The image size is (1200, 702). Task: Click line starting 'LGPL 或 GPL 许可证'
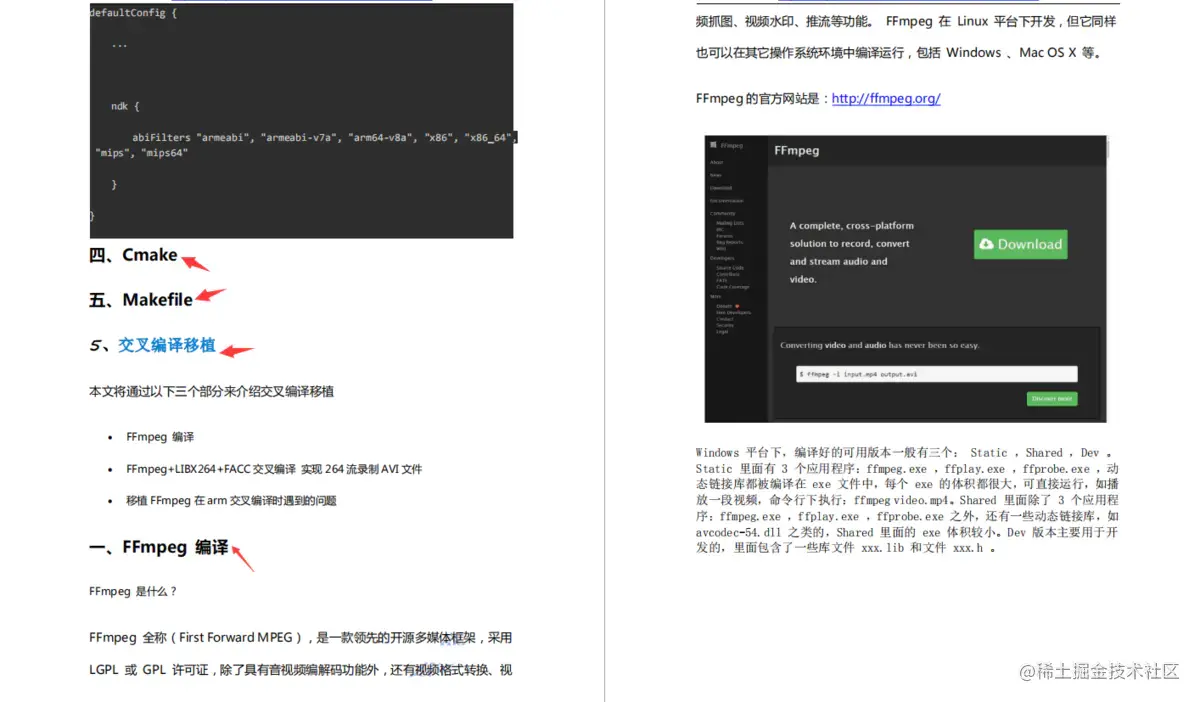pyautogui.click(x=300, y=670)
